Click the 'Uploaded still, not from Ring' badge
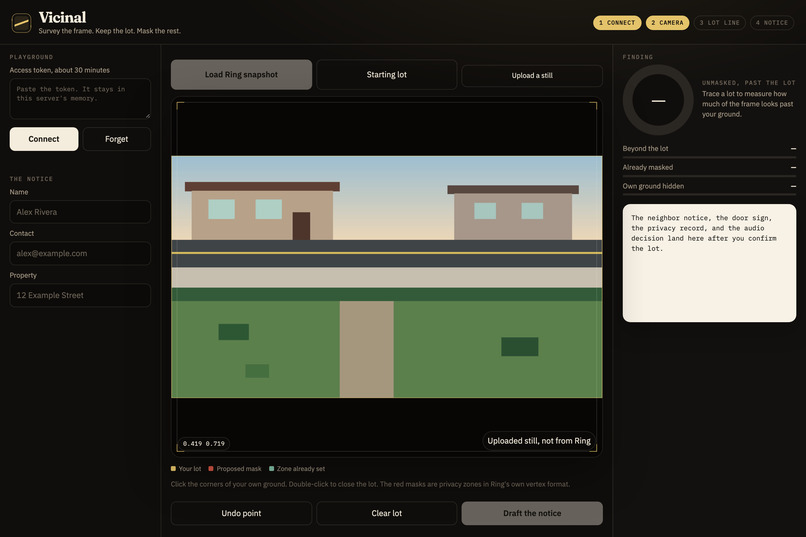 [539, 441]
